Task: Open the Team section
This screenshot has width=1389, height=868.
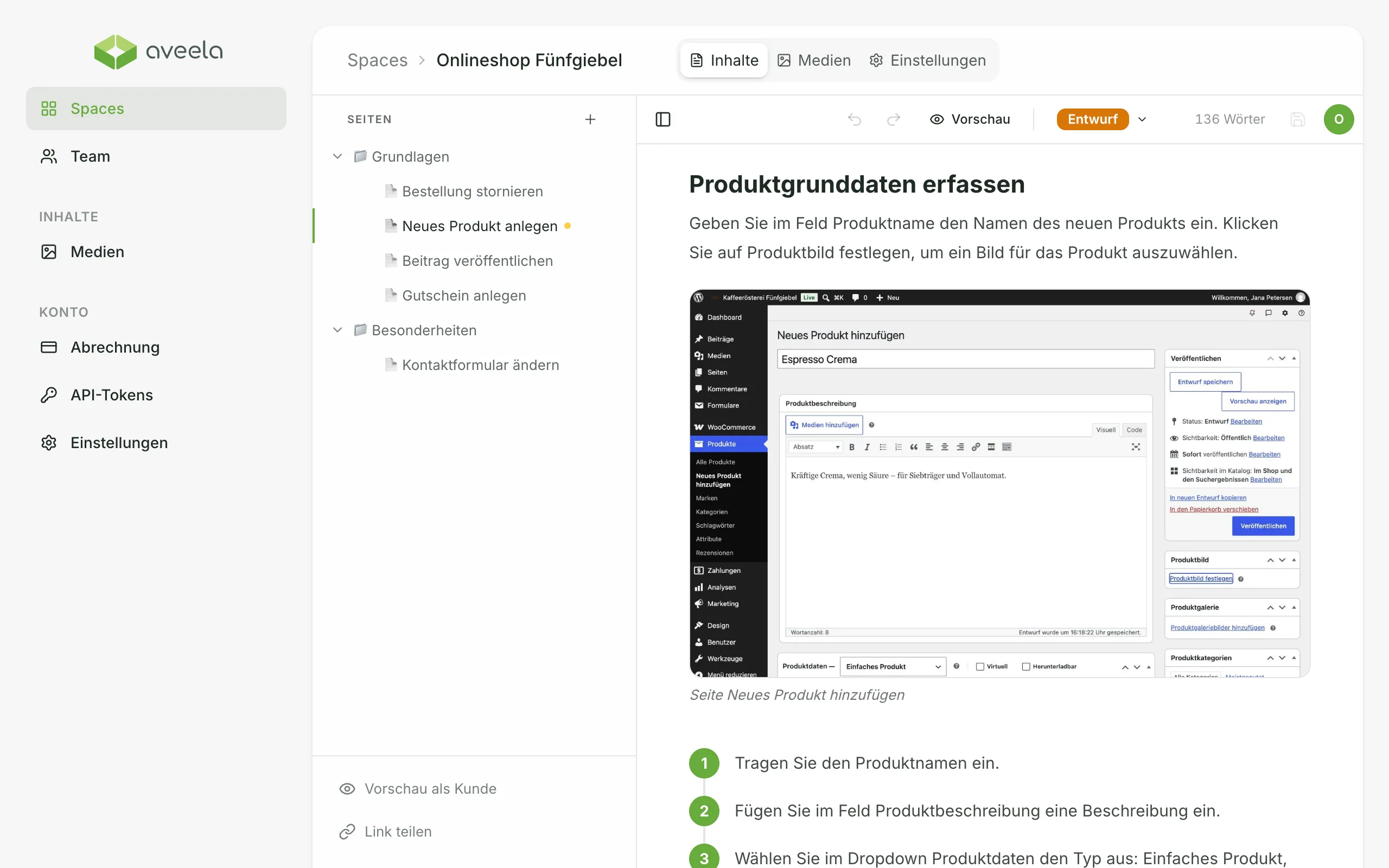Action: click(x=156, y=156)
